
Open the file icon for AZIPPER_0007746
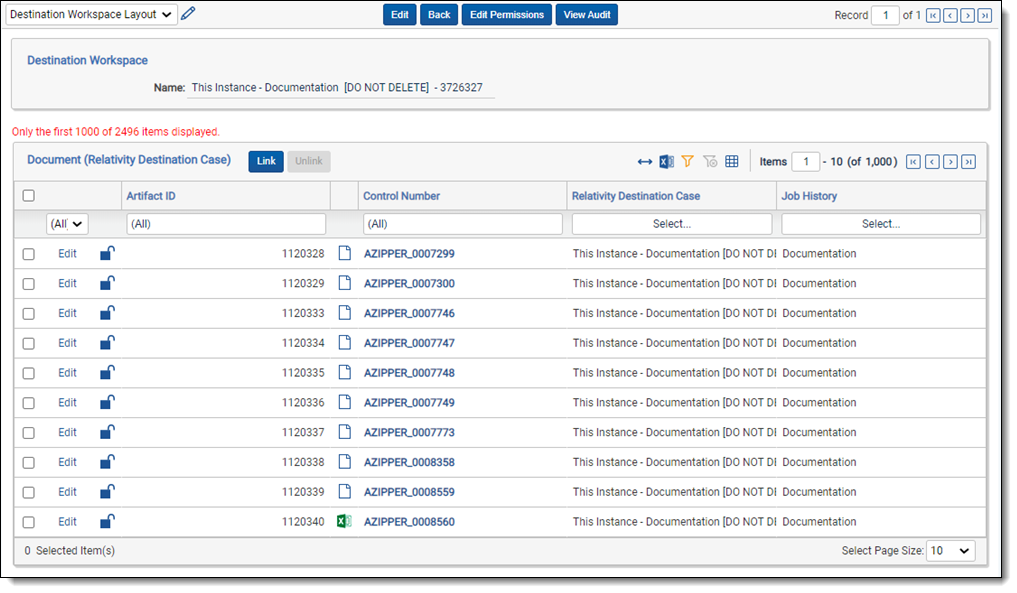(x=344, y=313)
